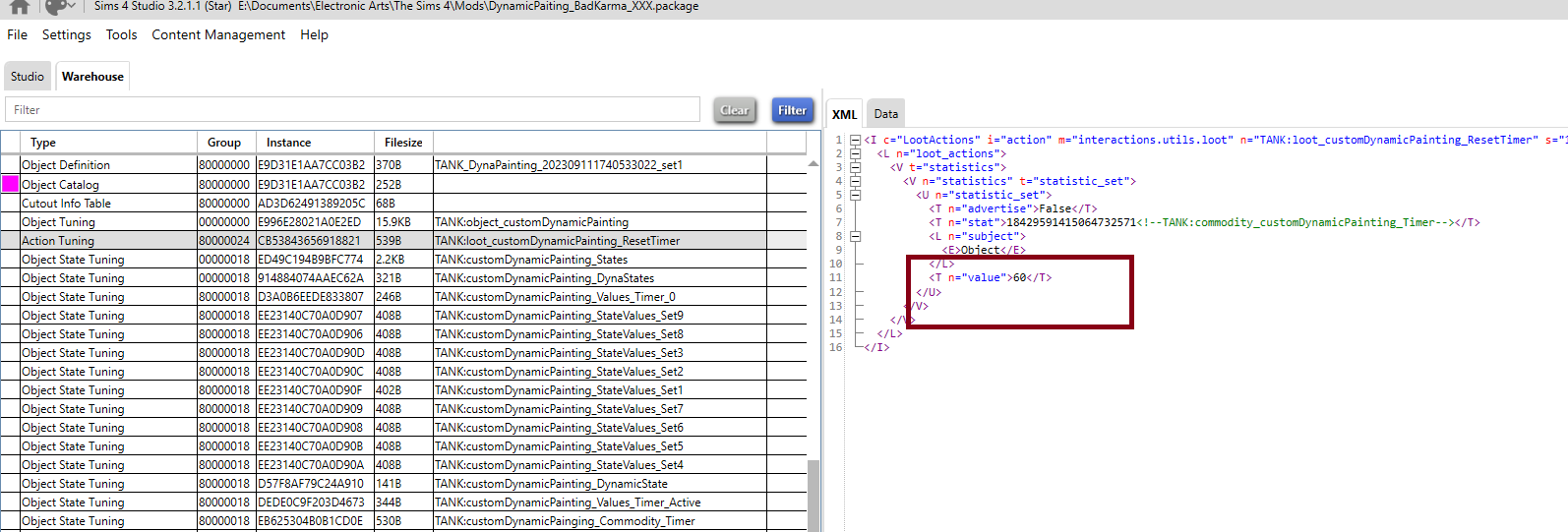Collapse XML line 2 loot_actions node
This screenshot has width=1568, height=532.
[856, 154]
